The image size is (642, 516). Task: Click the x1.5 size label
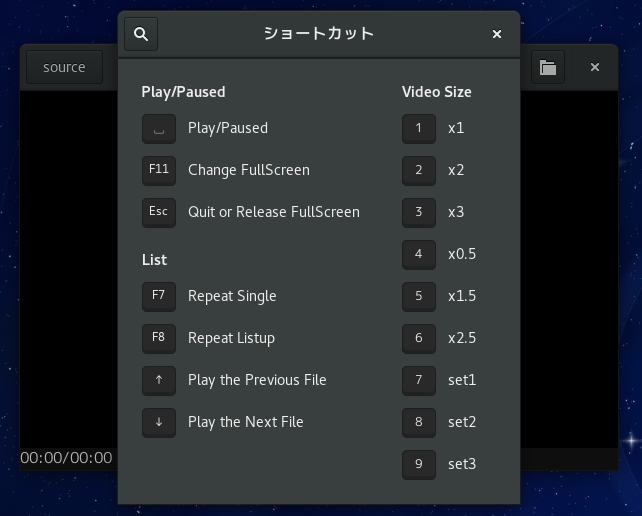point(462,296)
